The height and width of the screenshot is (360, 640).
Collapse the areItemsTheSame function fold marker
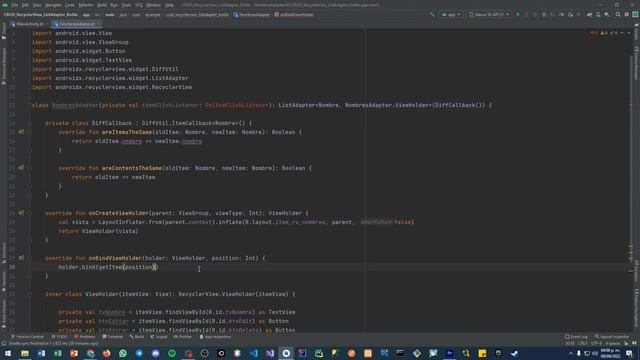click(x=29, y=132)
